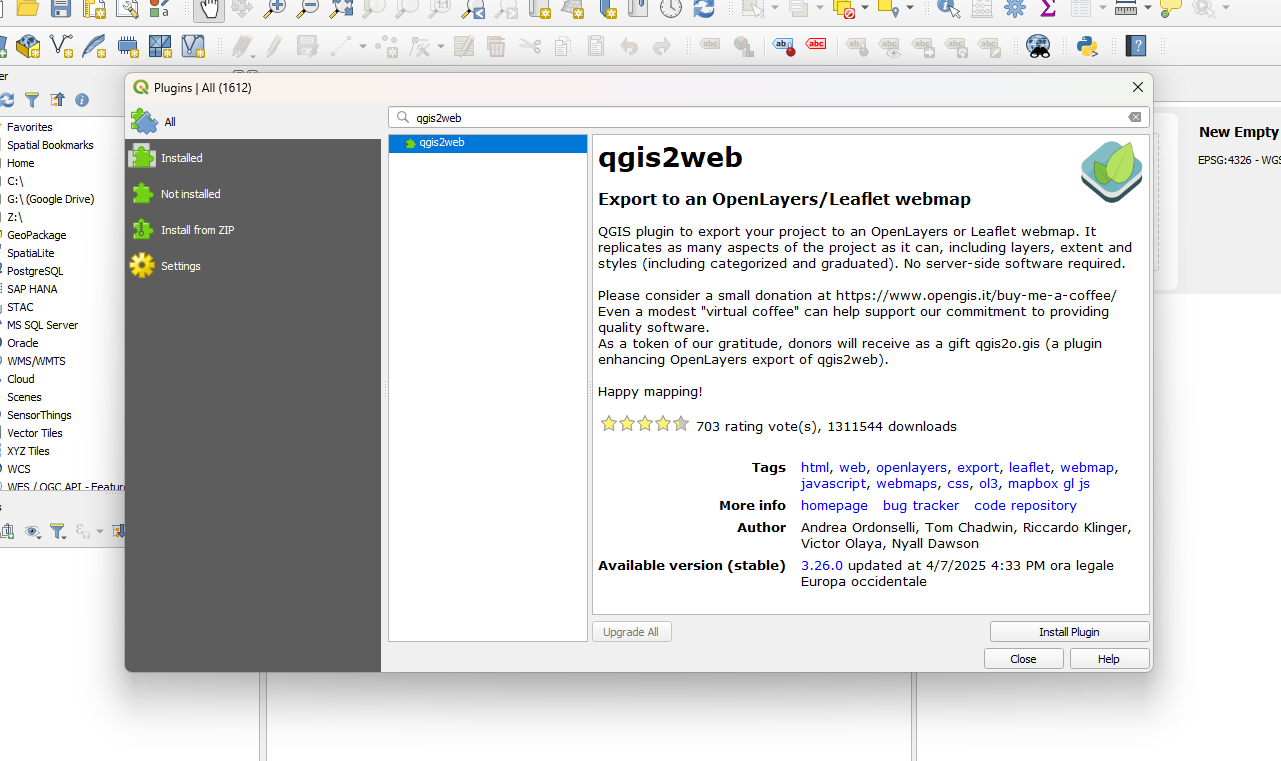
Task: Click the Save Project floppy disk icon
Action: coord(61,8)
